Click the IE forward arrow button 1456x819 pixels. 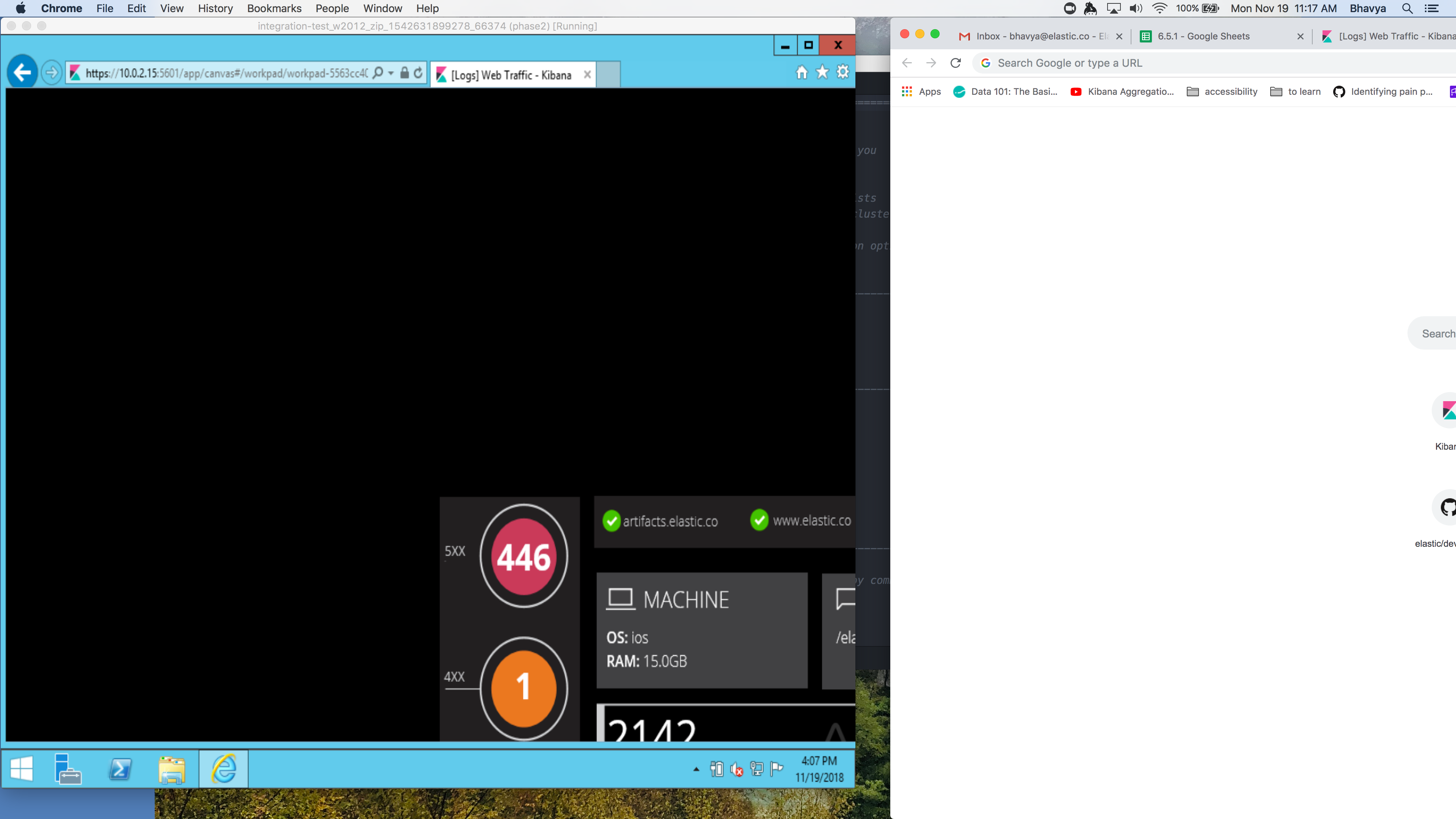coord(51,73)
